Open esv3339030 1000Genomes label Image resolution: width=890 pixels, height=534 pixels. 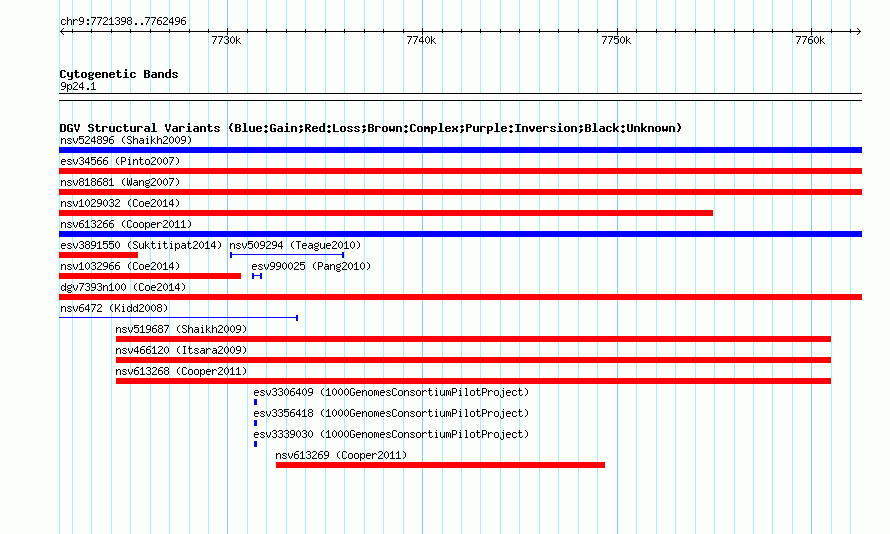point(391,434)
